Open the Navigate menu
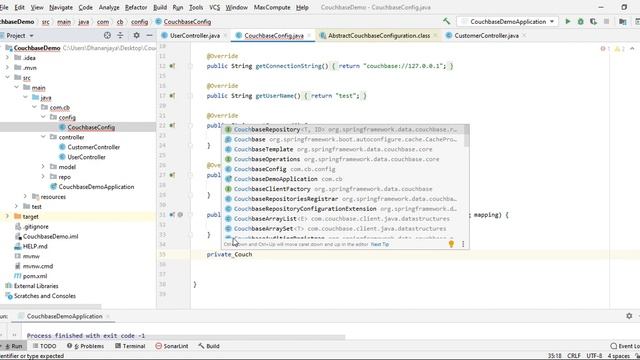Viewport: 640px width, 360px height. point(61,7)
